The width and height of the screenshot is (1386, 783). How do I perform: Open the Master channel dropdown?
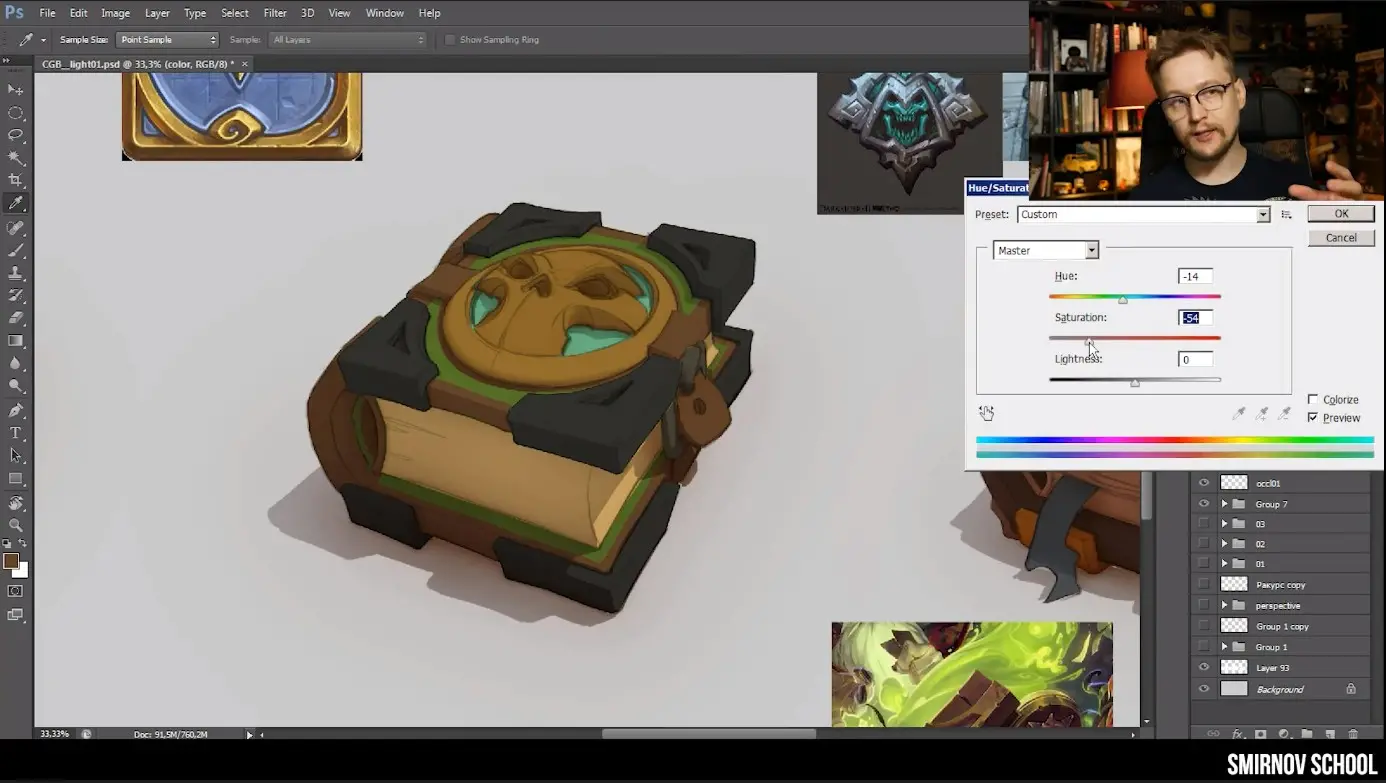coord(1091,251)
